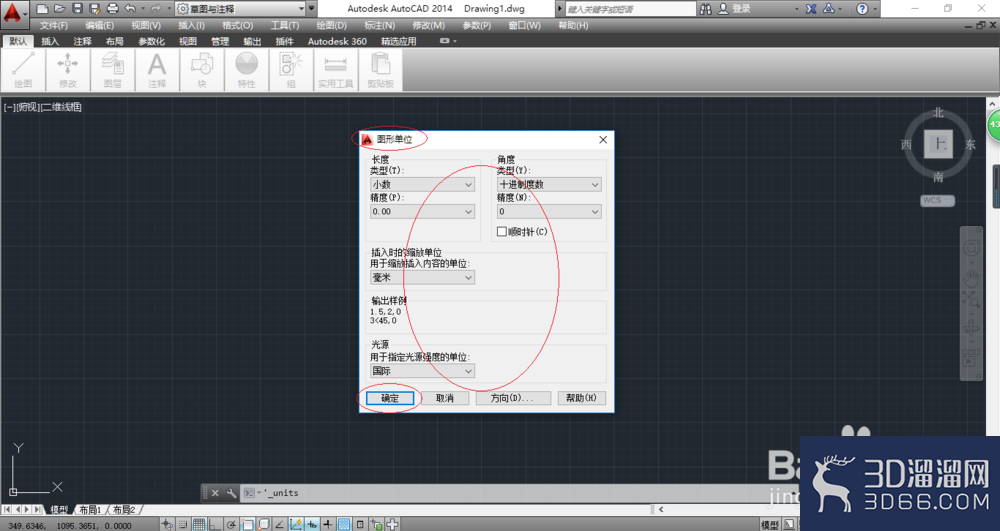Click the search keyword input field
This screenshot has width=1000, height=531.
[631, 9]
